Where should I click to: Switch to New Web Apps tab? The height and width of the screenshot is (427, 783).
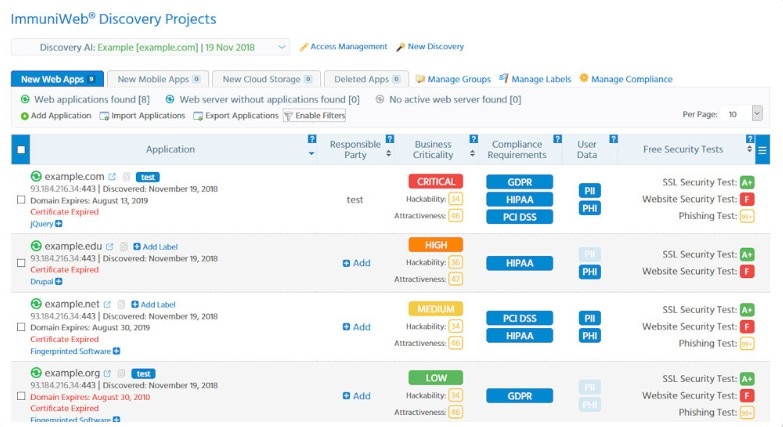pyautogui.click(x=57, y=79)
